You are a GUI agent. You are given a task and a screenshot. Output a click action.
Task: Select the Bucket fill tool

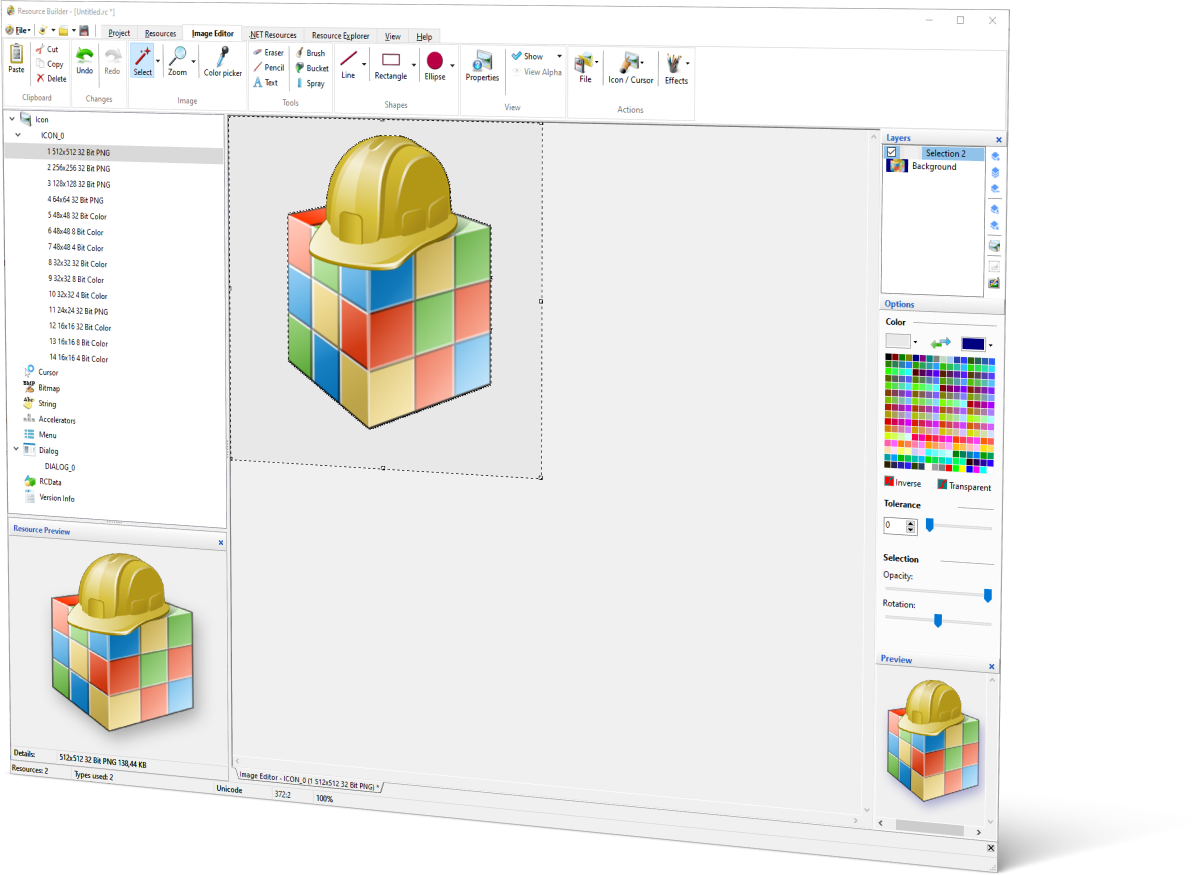pyautogui.click(x=311, y=68)
